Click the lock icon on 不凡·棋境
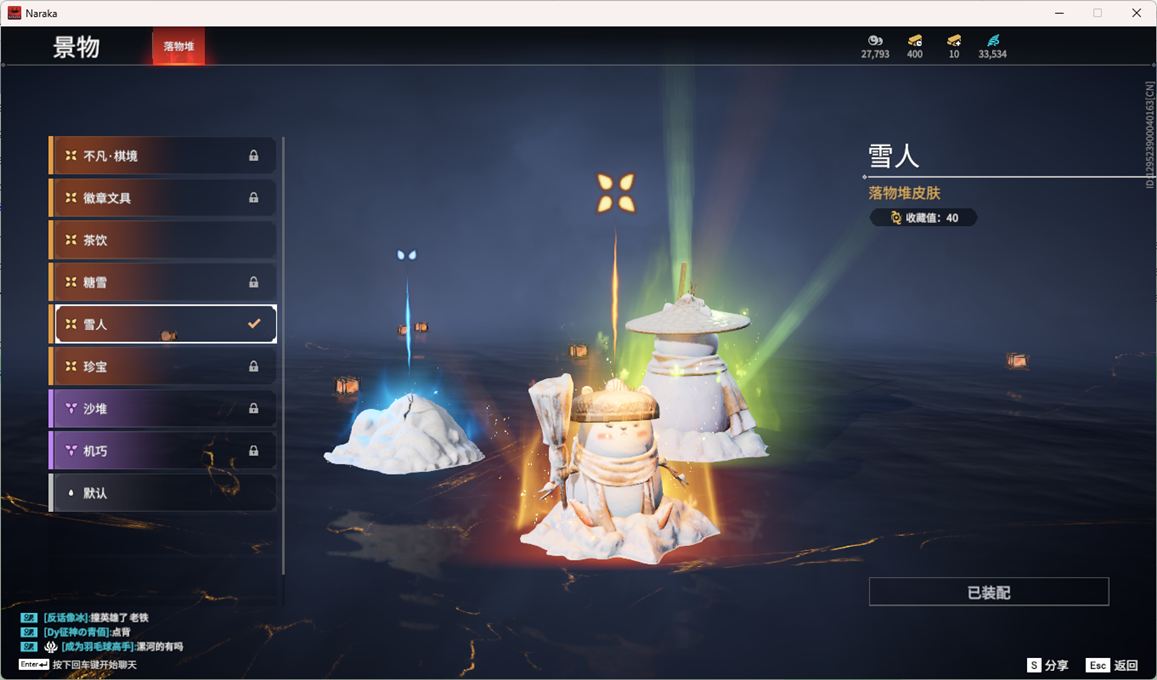1157x680 pixels. [x=254, y=156]
